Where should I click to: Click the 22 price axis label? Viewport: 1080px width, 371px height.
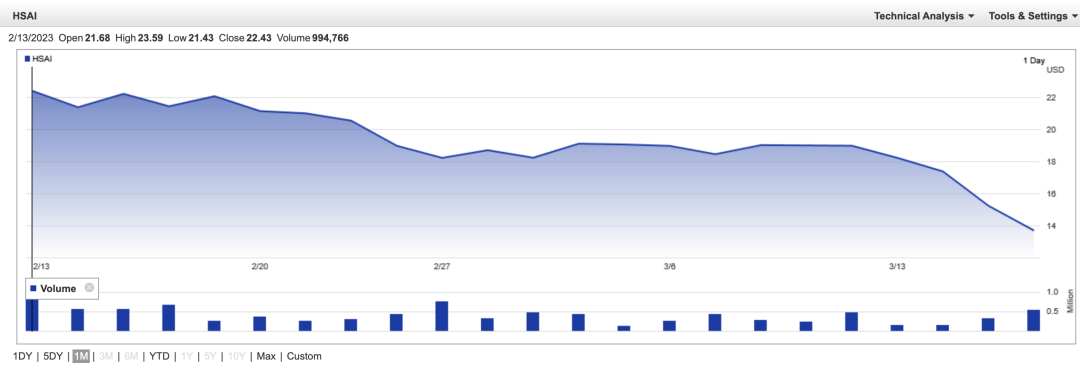[1051, 97]
